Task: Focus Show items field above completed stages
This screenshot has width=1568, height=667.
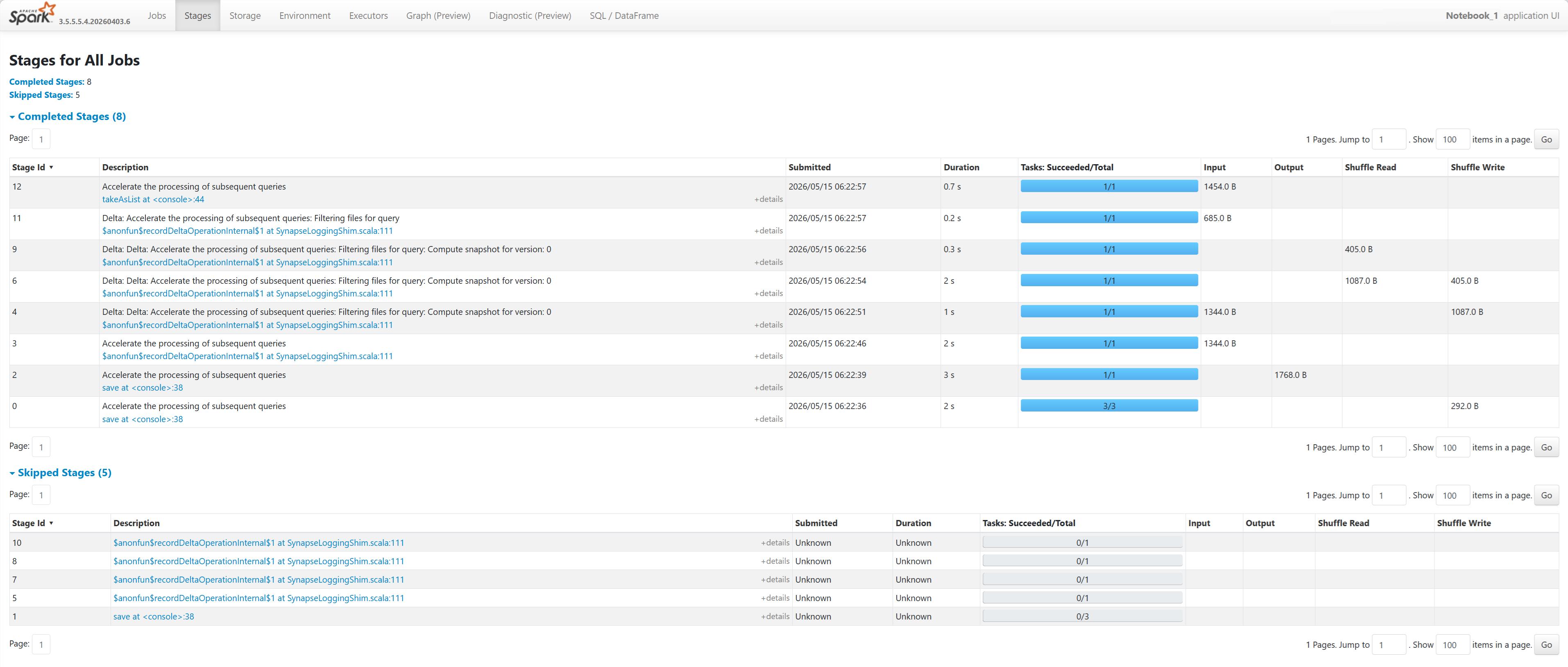Action: (1452, 139)
